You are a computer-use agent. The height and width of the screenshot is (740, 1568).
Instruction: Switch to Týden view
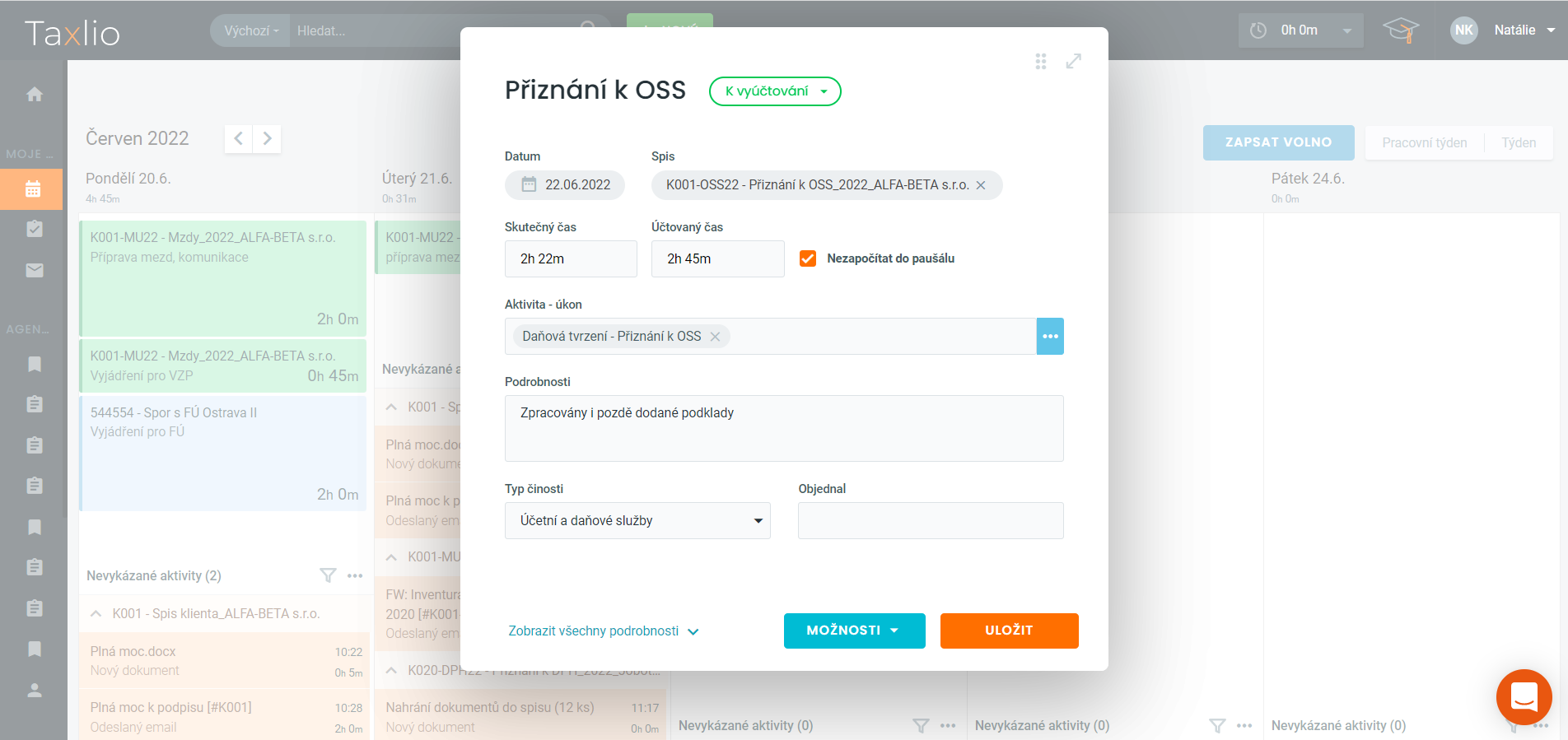[x=1518, y=143]
